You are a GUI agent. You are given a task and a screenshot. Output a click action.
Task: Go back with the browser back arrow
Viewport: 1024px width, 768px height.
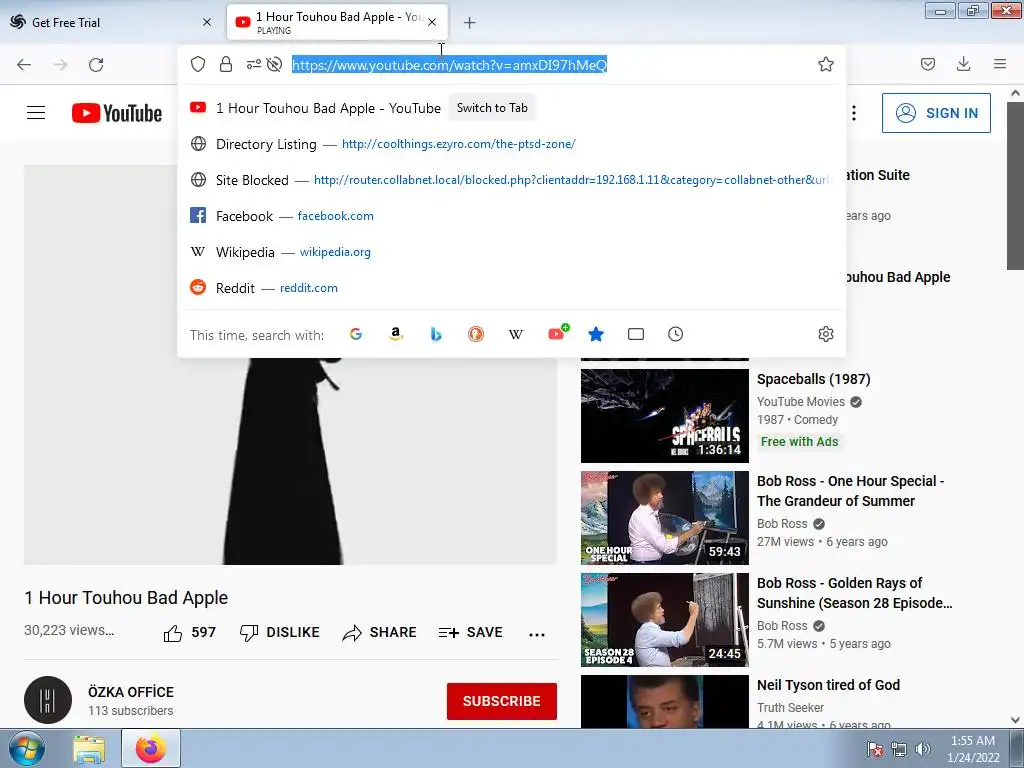(x=24, y=65)
